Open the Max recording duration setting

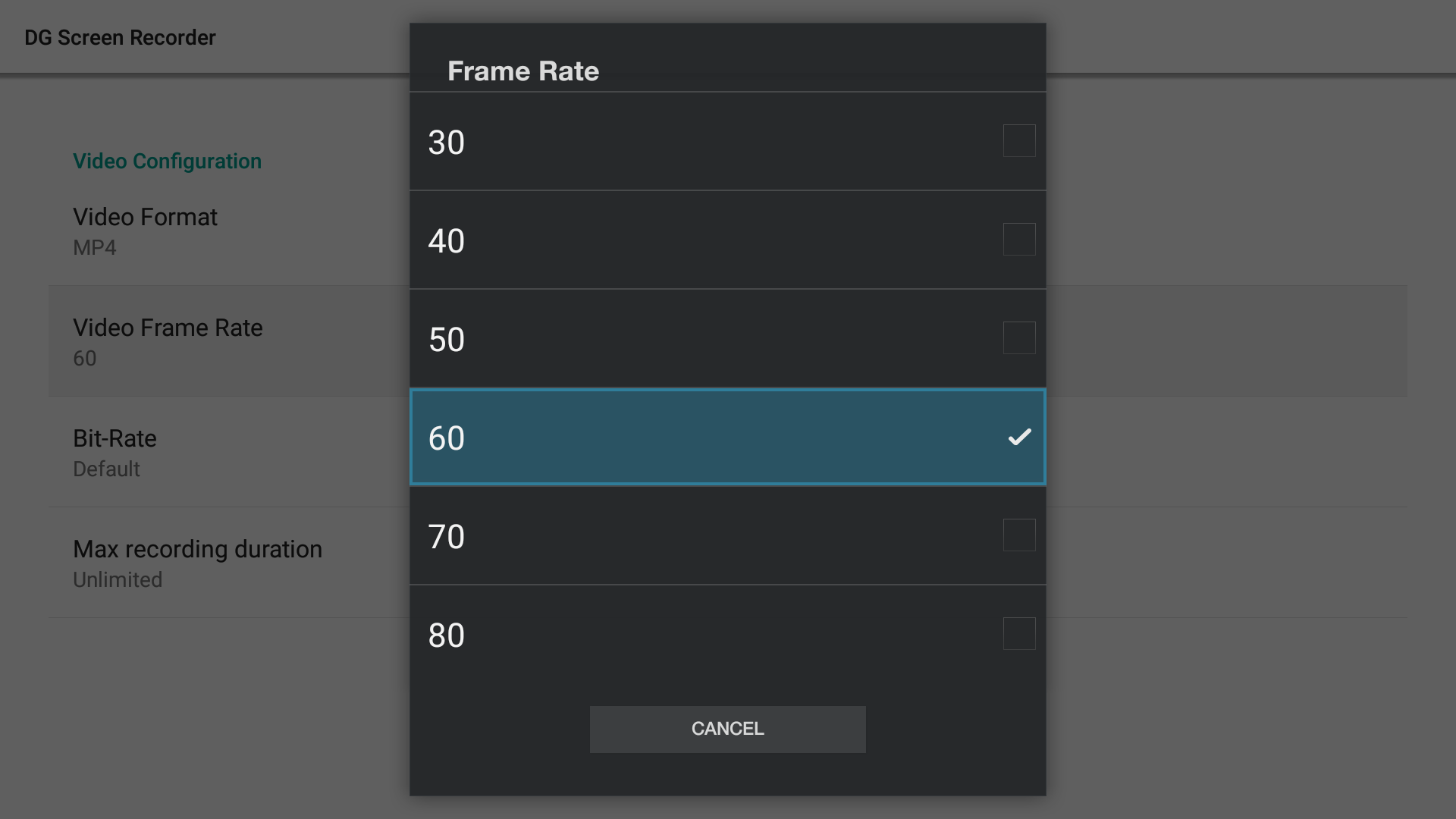click(x=197, y=563)
